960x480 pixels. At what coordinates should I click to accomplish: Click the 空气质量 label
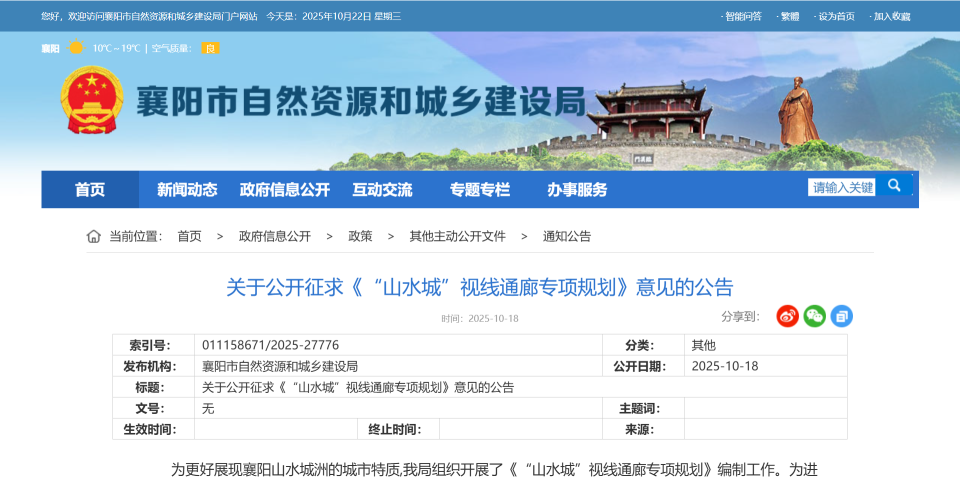[172, 48]
